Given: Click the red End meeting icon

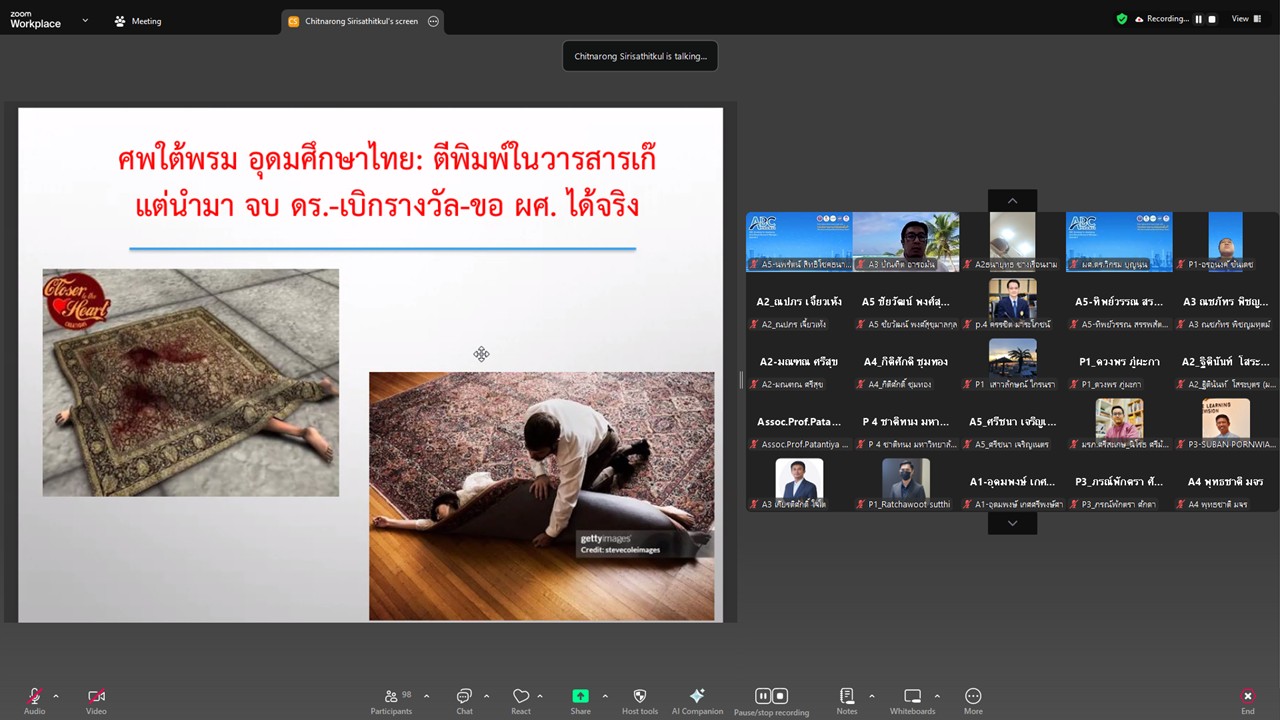Looking at the screenshot, I should pyautogui.click(x=1247, y=696).
